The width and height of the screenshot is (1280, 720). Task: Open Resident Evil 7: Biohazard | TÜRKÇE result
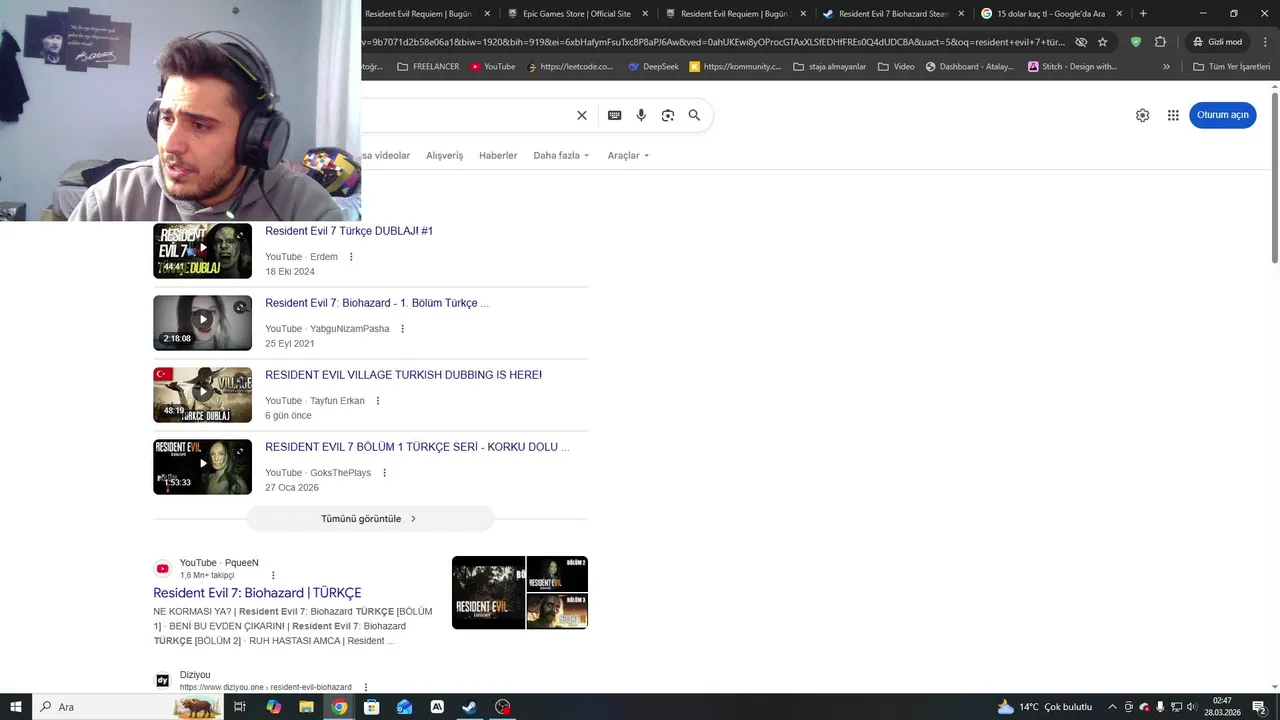pyautogui.click(x=257, y=593)
